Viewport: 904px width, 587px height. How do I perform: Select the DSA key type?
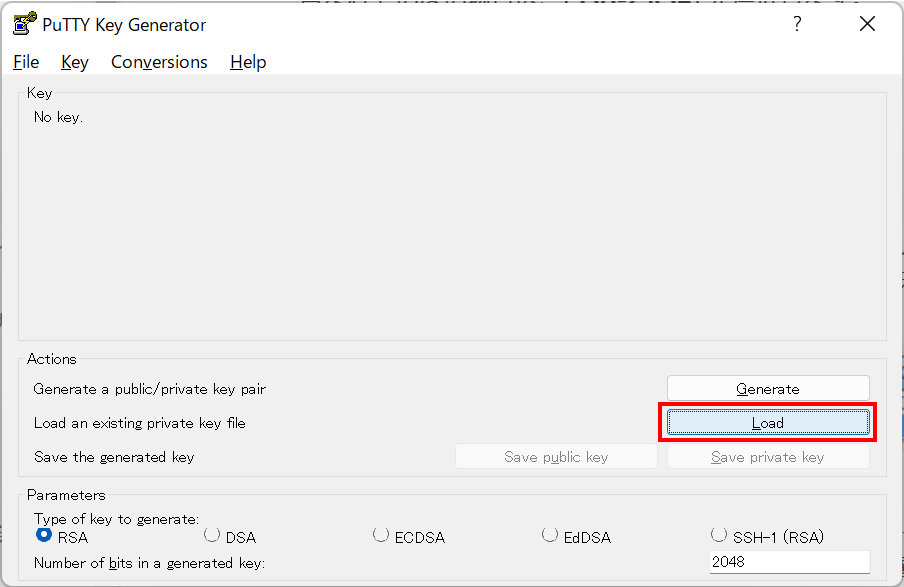212,536
